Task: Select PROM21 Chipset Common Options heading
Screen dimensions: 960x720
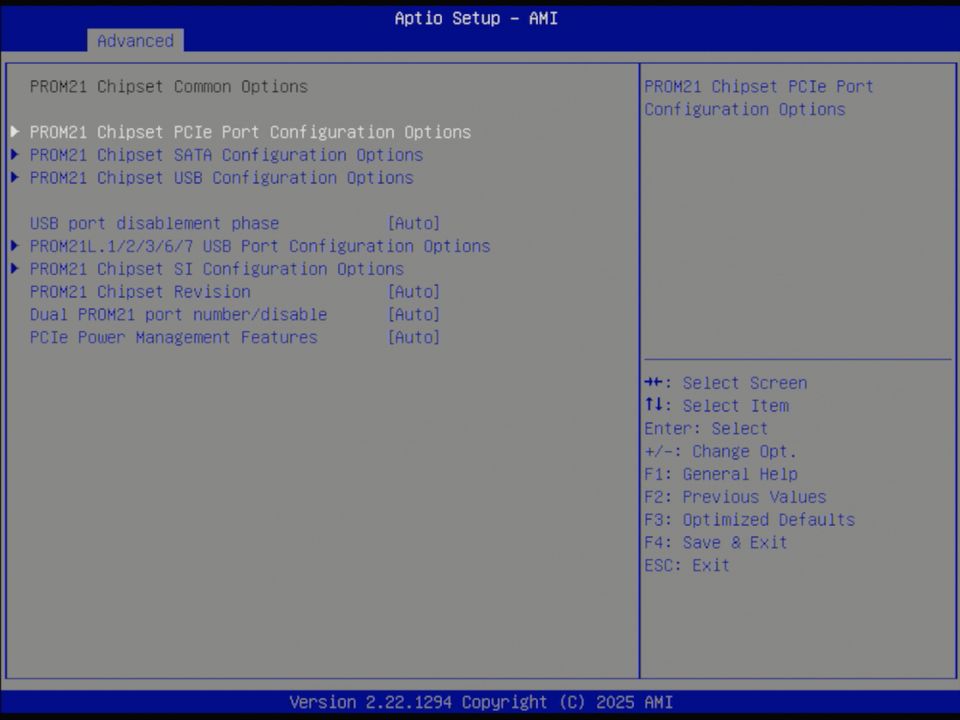Action: tap(168, 86)
